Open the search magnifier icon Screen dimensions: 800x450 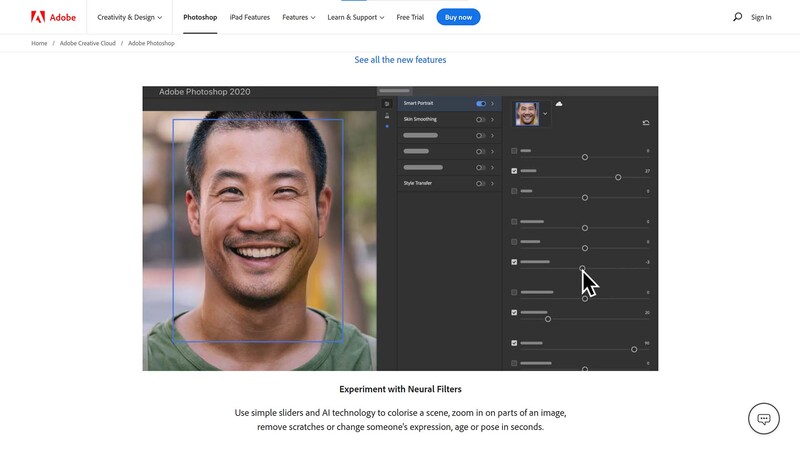(x=737, y=17)
